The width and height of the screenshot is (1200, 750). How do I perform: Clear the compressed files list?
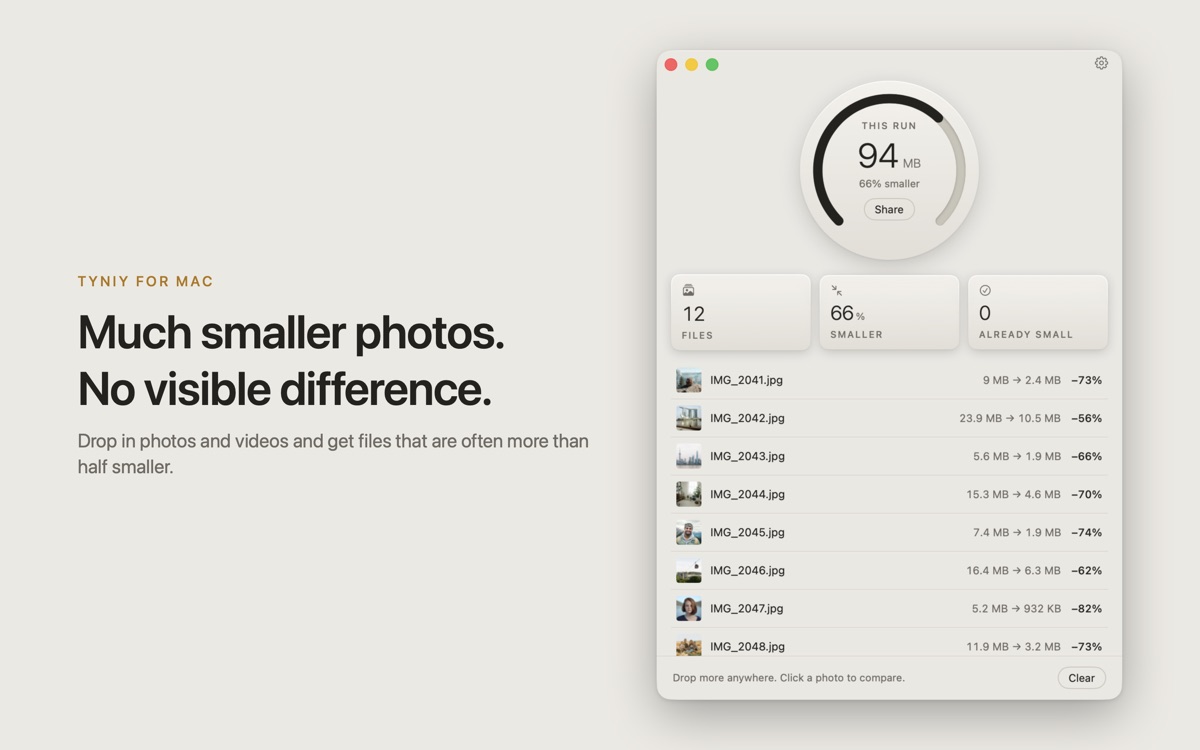click(x=1081, y=677)
